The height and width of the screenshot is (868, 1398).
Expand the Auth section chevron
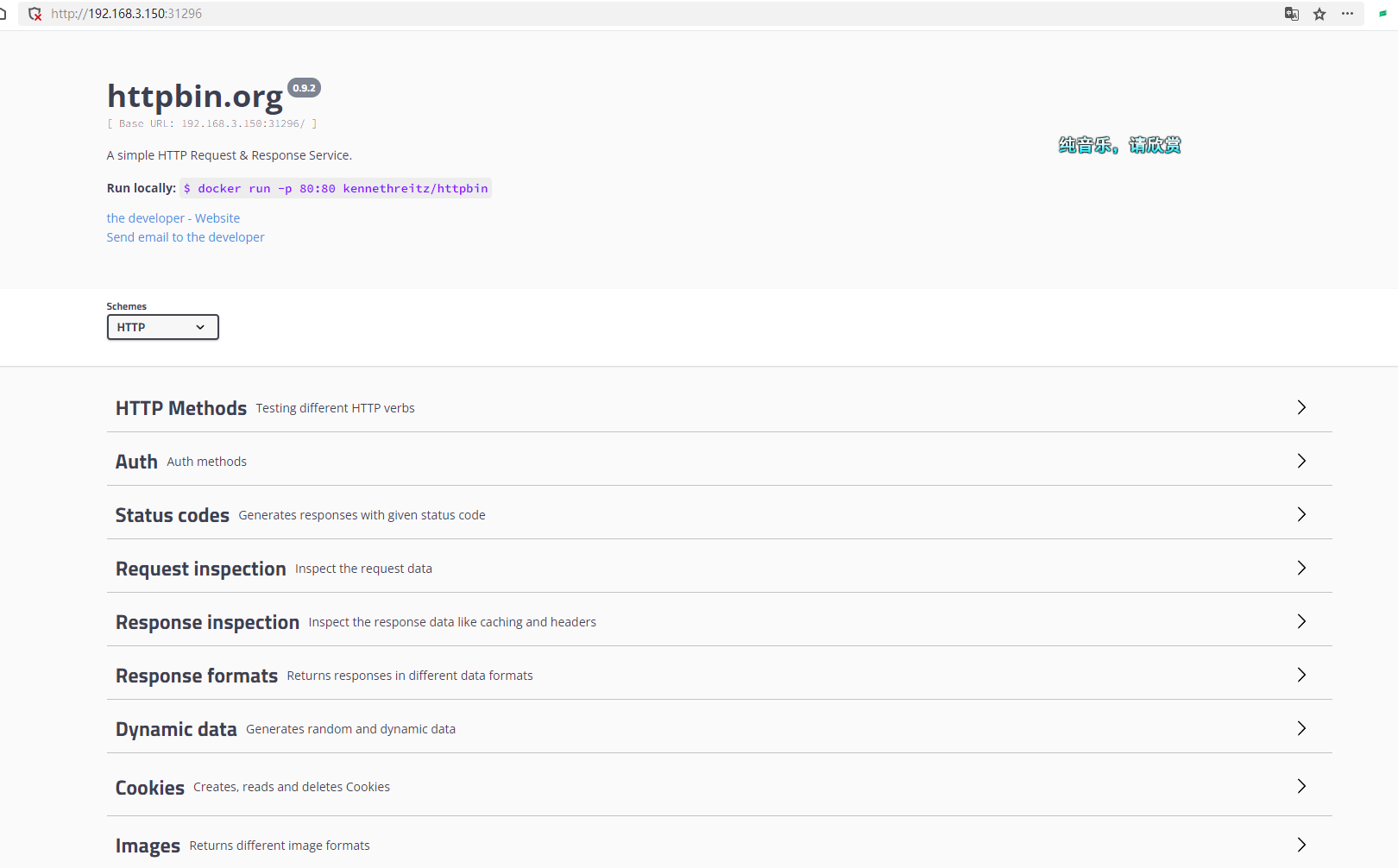pyautogui.click(x=1301, y=462)
